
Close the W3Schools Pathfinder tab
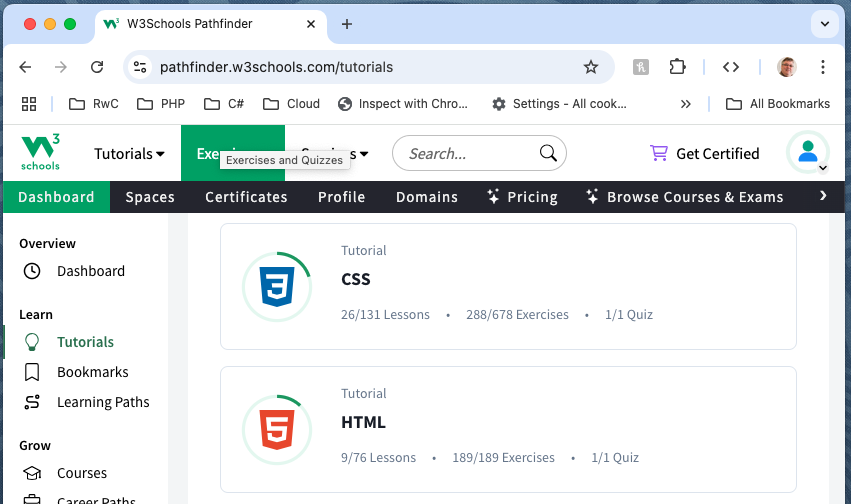click(x=311, y=24)
